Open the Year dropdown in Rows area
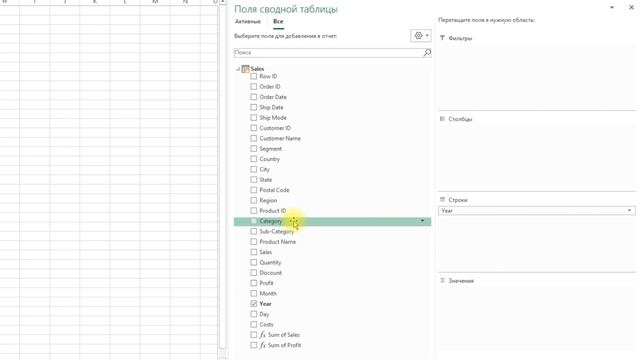Viewport: 640px width, 360px height. click(x=629, y=211)
